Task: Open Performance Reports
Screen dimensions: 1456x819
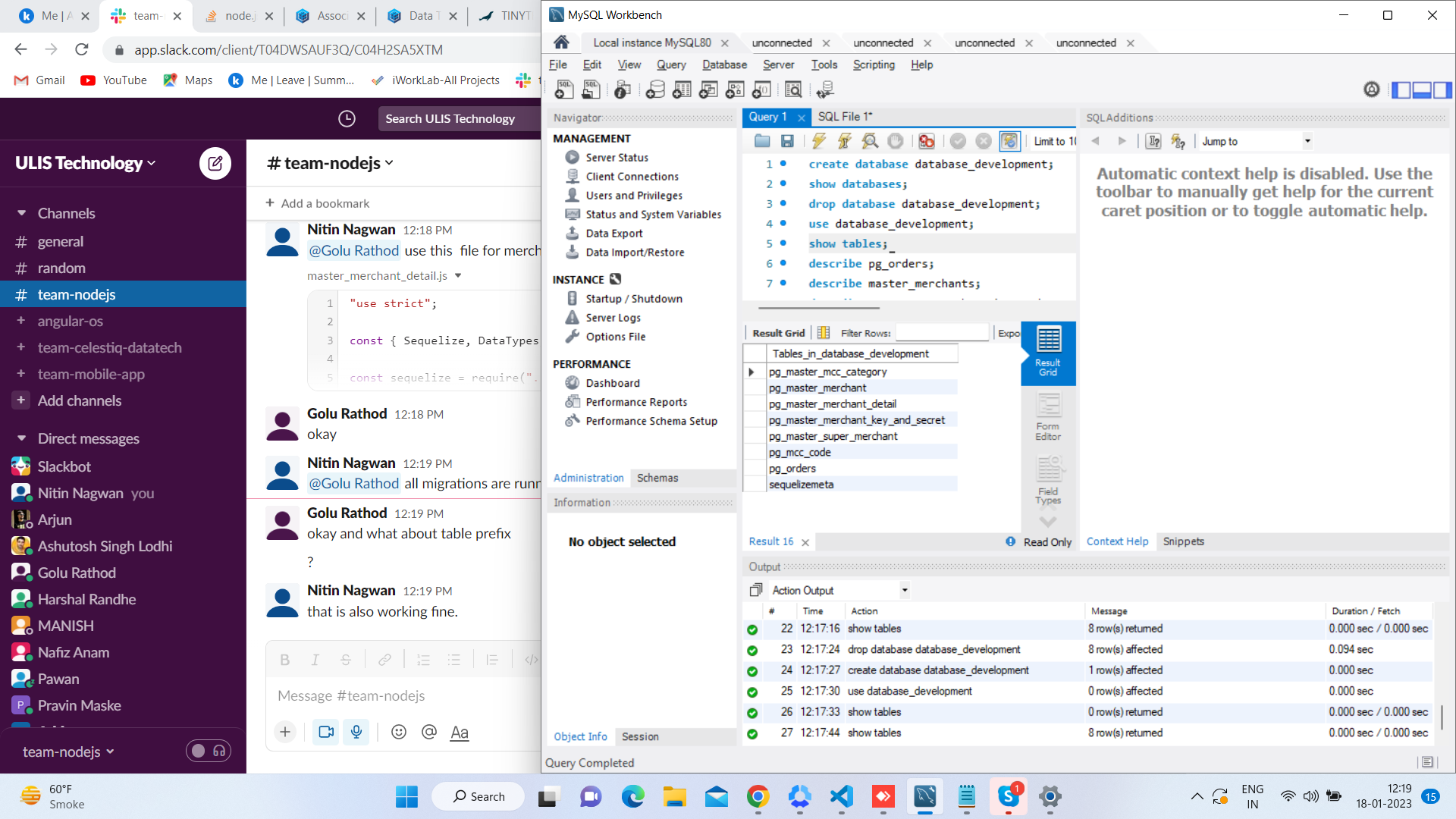Action: pyautogui.click(x=636, y=402)
